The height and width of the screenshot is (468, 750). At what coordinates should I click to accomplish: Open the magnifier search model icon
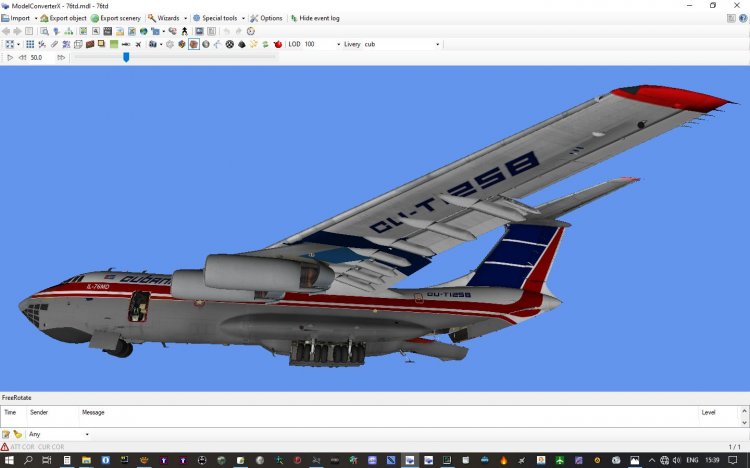(x=44, y=31)
